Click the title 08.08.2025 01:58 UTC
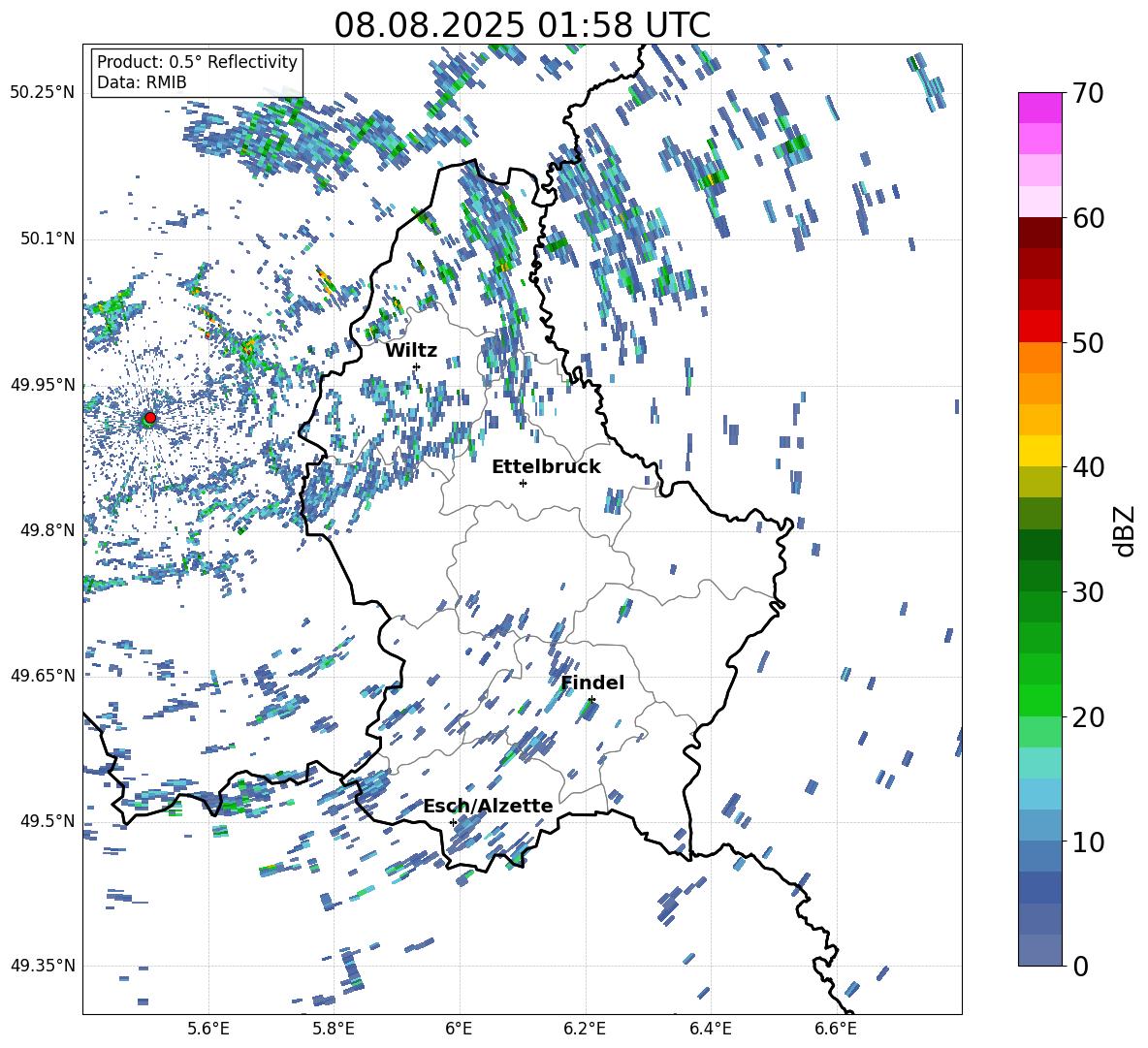Viewport: 1148px width, 1048px height. click(522, 25)
